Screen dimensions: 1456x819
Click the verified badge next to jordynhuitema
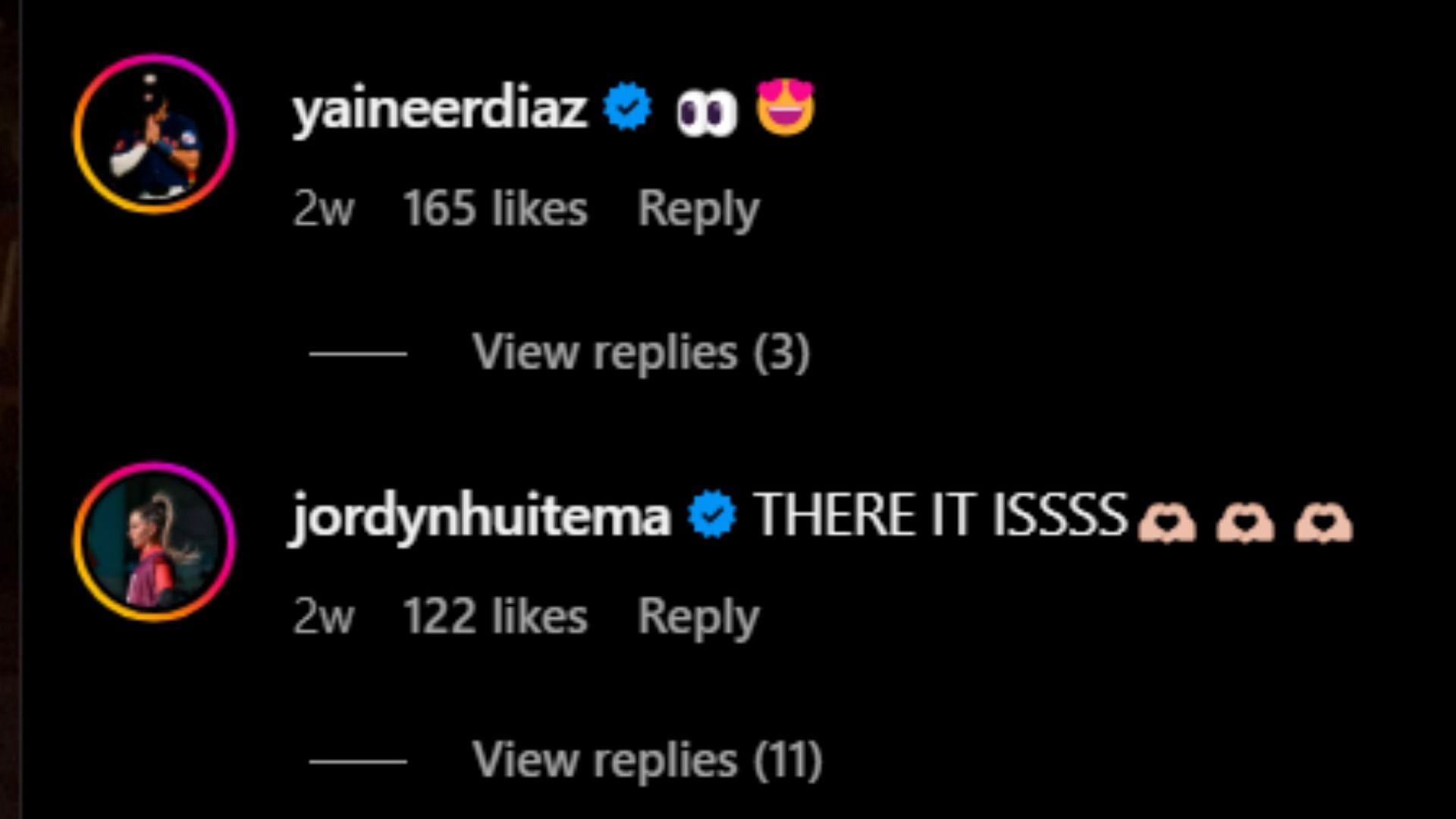pyautogui.click(x=711, y=514)
